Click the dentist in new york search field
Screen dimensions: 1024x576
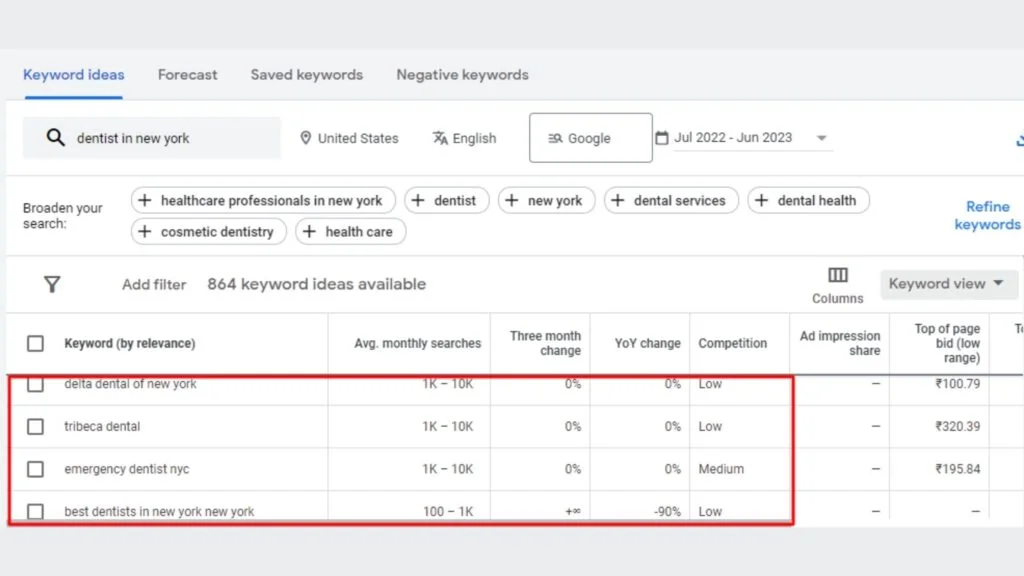click(152, 138)
